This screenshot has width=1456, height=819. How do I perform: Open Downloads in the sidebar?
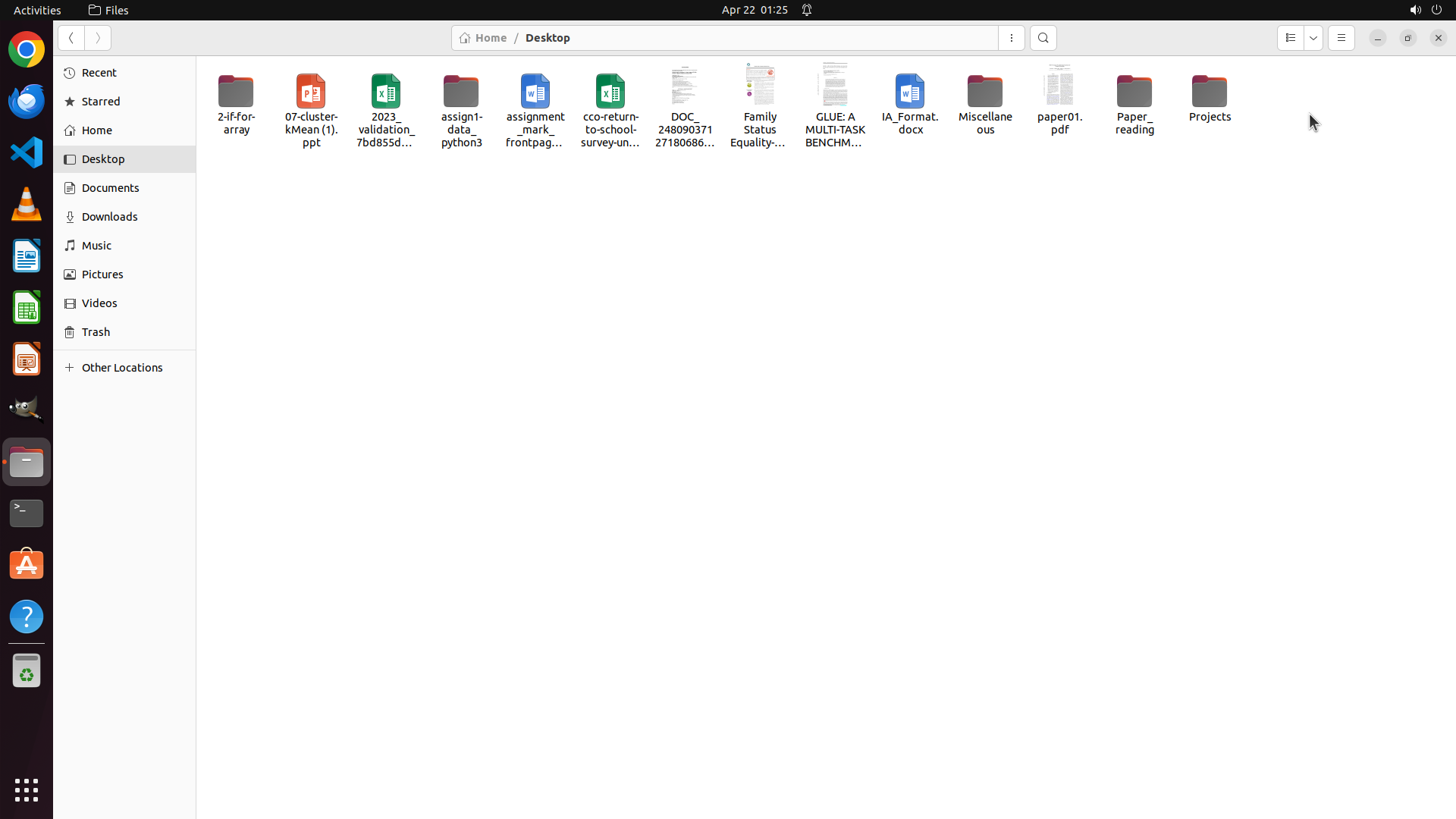click(109, 217)
